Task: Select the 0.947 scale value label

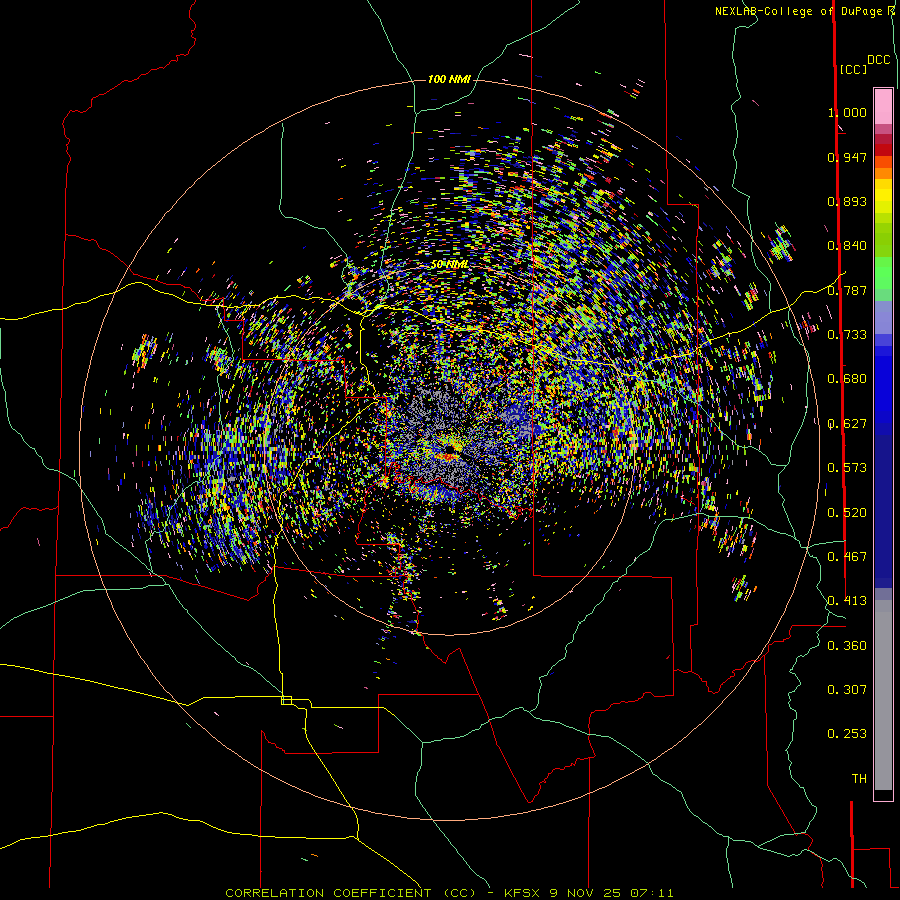Action: [x=847, y=157]
